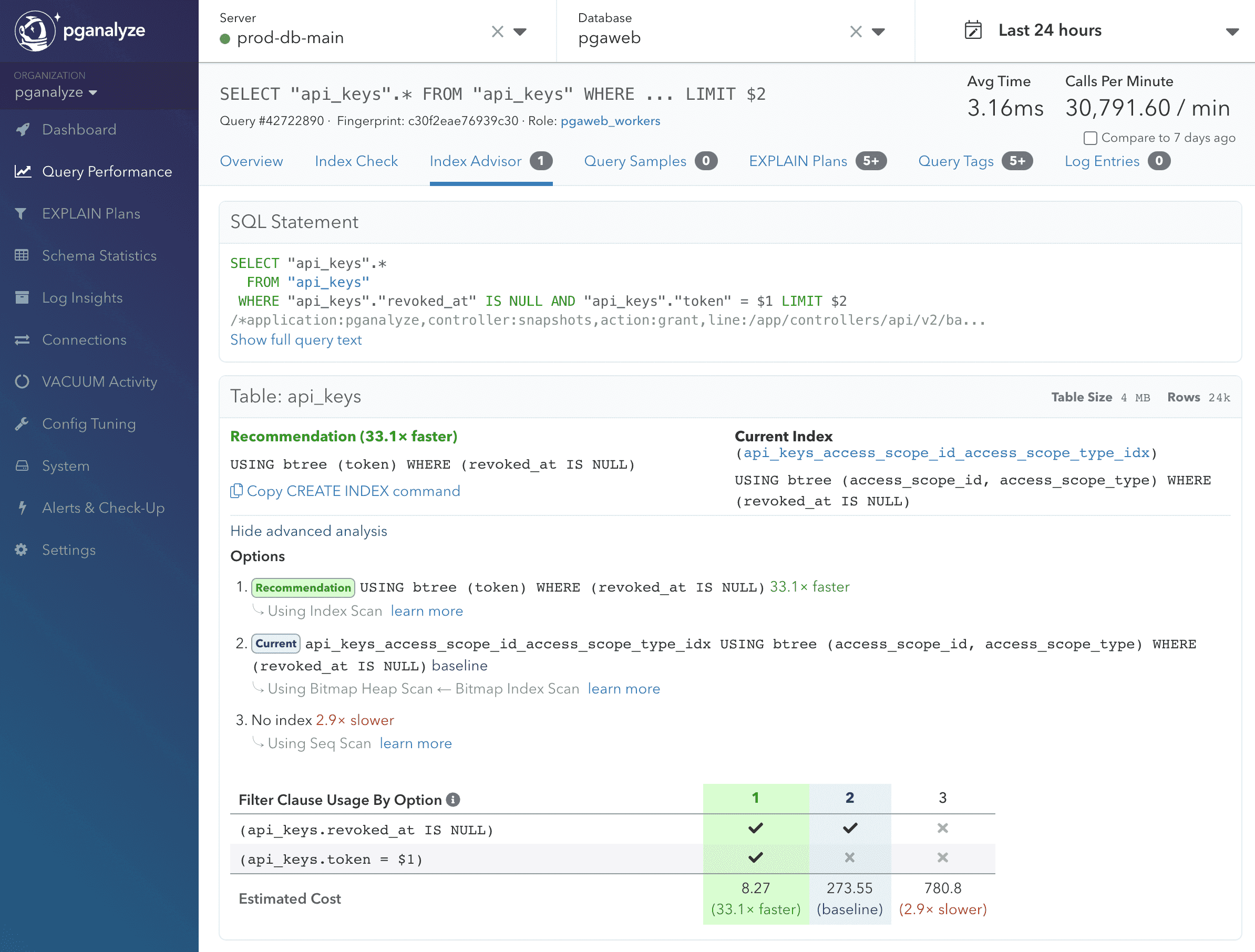Open Schema Statistics section

pyautogui.click(x=99, y=255)
